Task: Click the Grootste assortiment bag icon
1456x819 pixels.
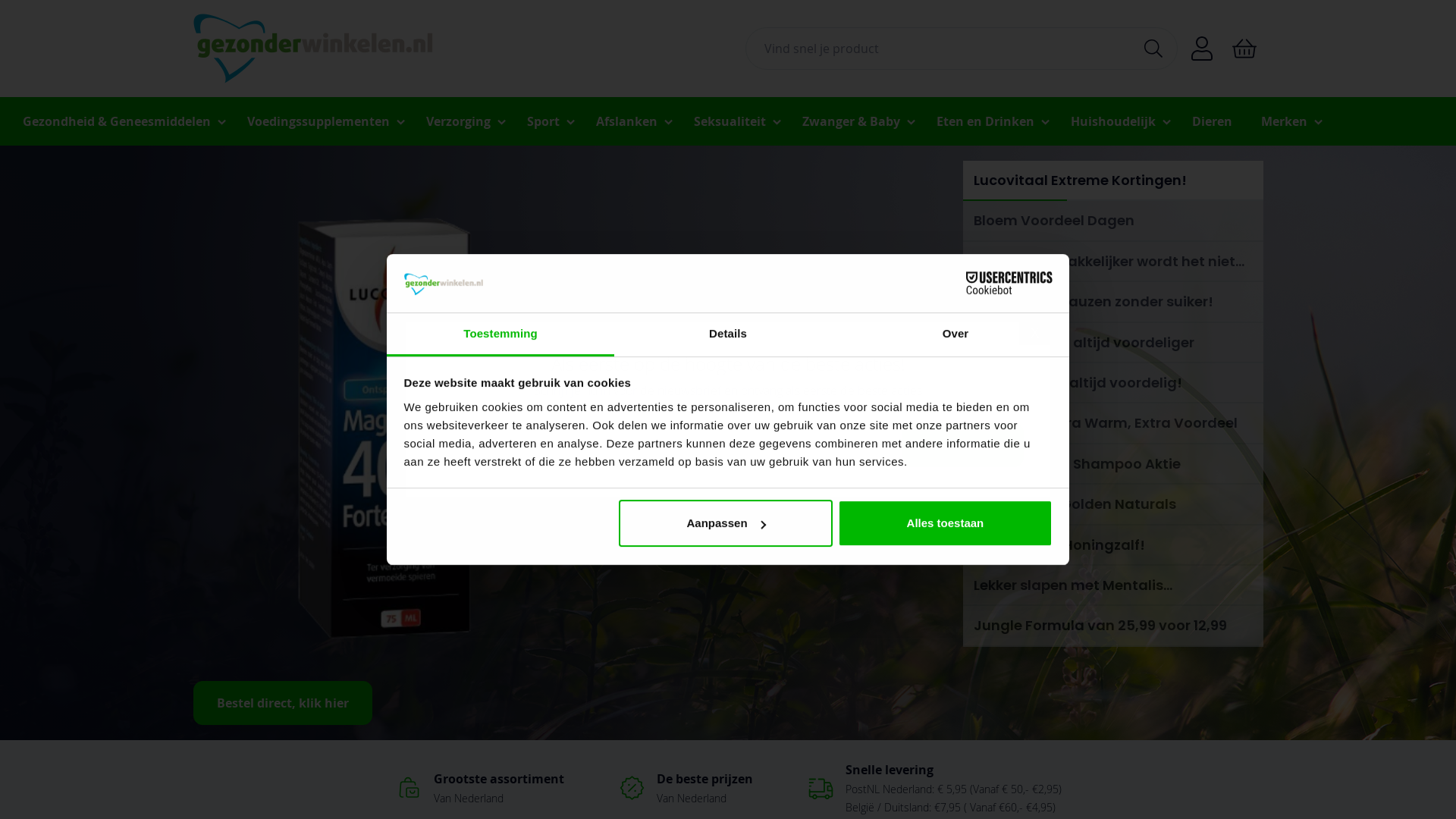Action: (409, 788)
